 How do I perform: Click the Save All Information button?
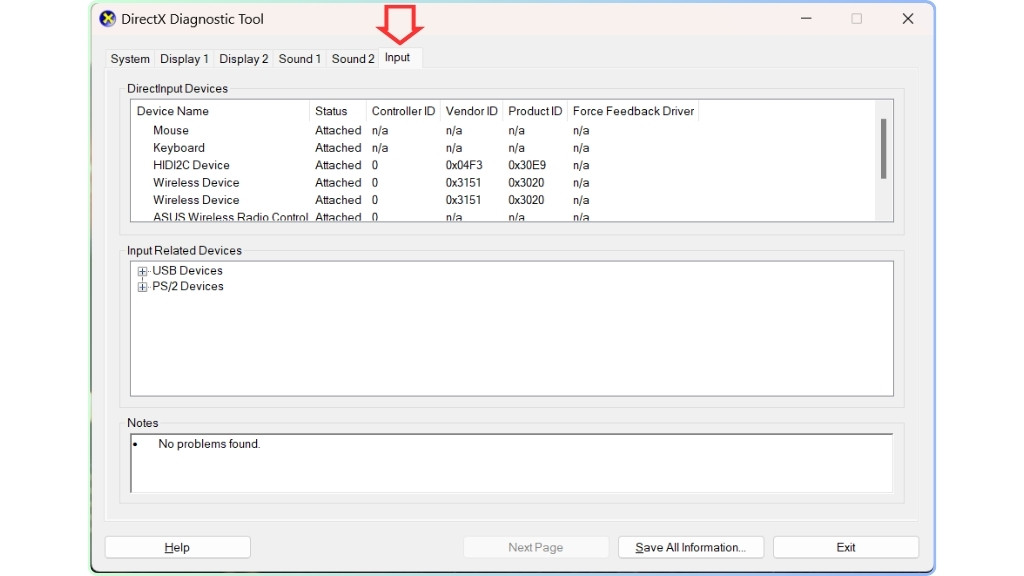(x=690, y=547)
